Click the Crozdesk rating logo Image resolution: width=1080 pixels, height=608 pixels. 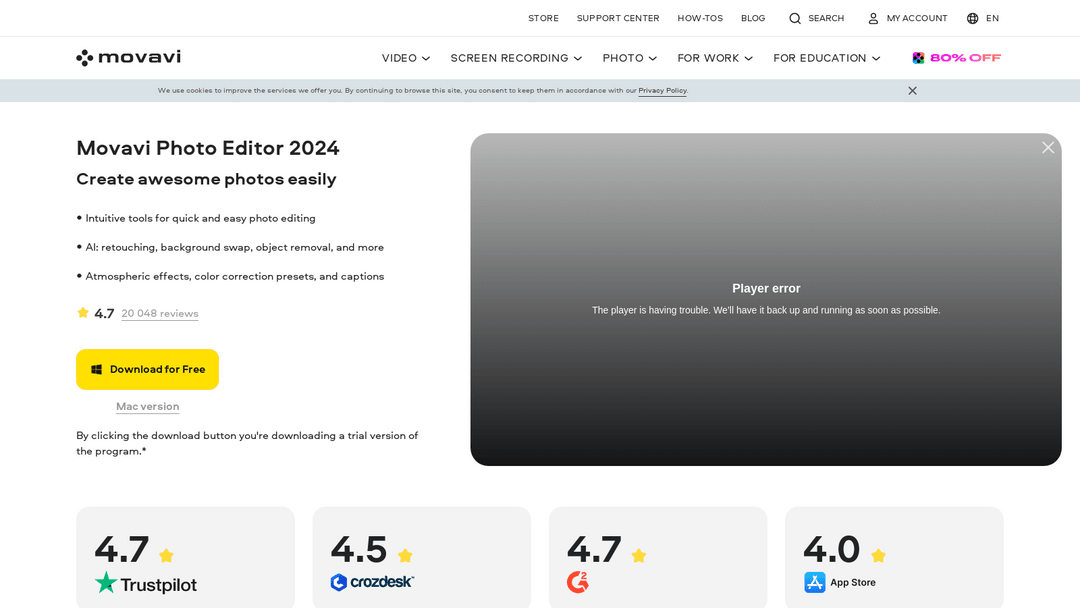tap(372, 582)
